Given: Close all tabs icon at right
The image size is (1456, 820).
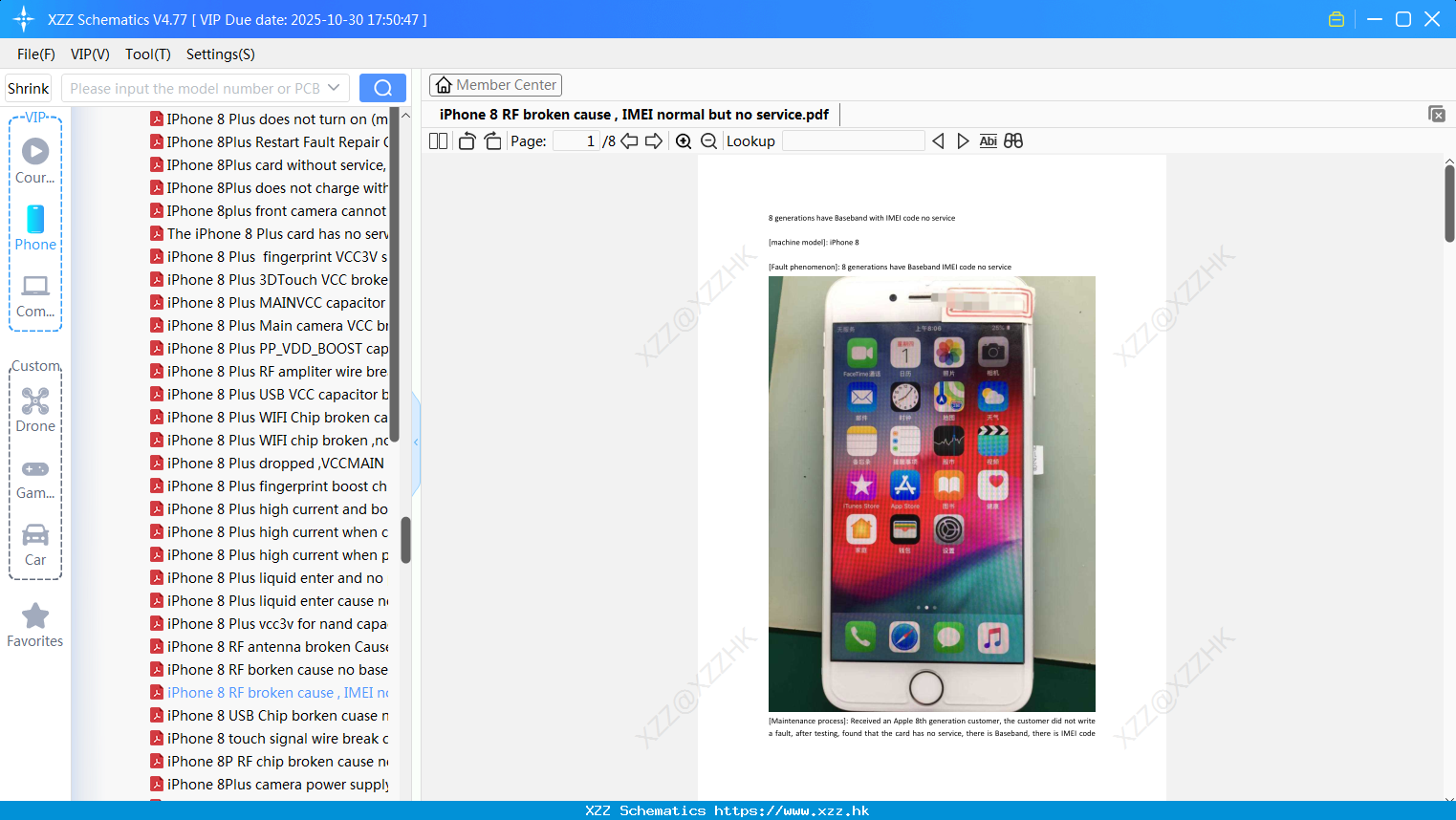Looking at the screenshot, I should (1437, 114).
